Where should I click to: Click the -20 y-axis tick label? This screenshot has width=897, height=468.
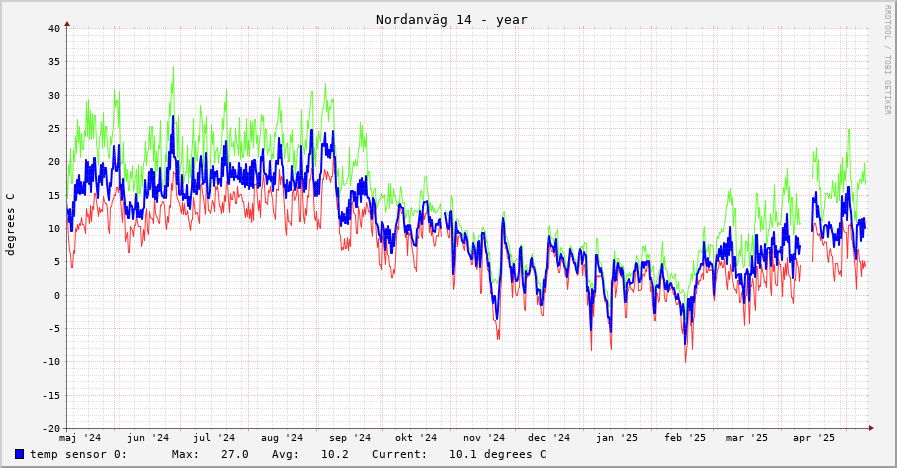pyautogui.click(x=51, y=429)
